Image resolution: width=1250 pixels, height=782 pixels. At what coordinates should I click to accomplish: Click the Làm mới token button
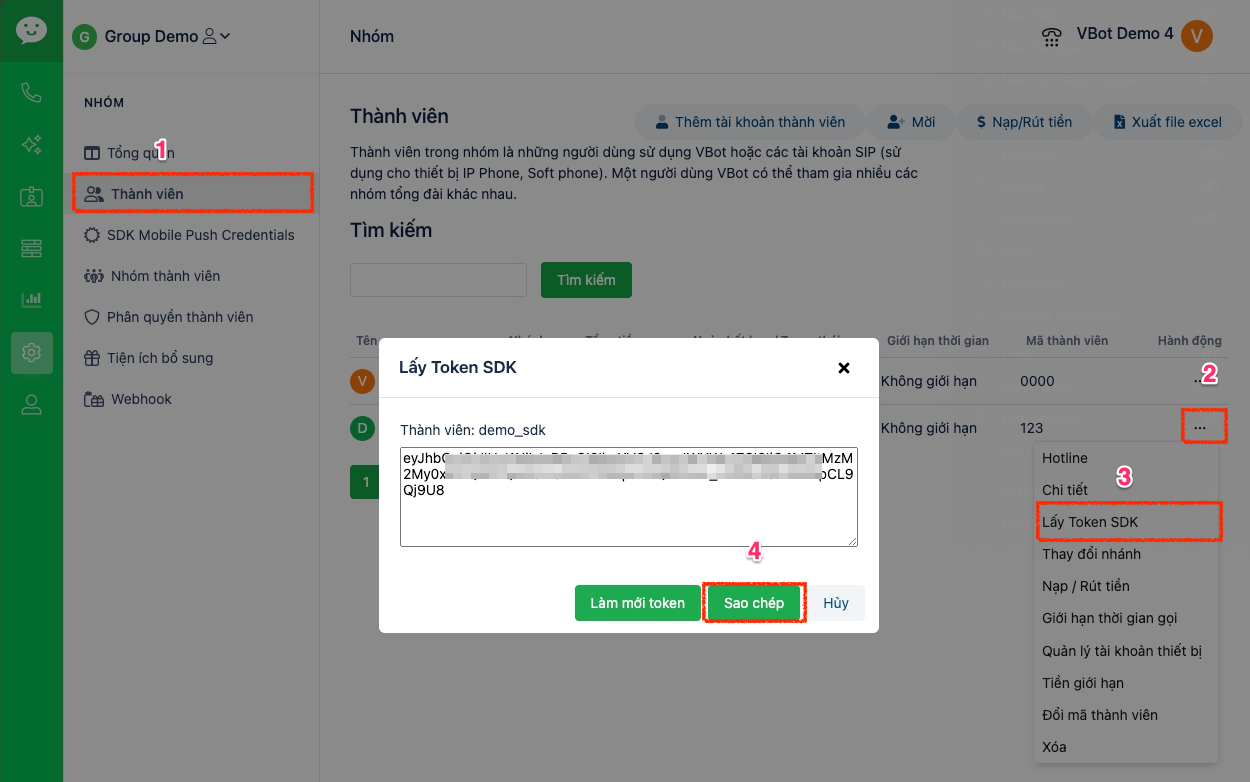click(x=637, y=603)
